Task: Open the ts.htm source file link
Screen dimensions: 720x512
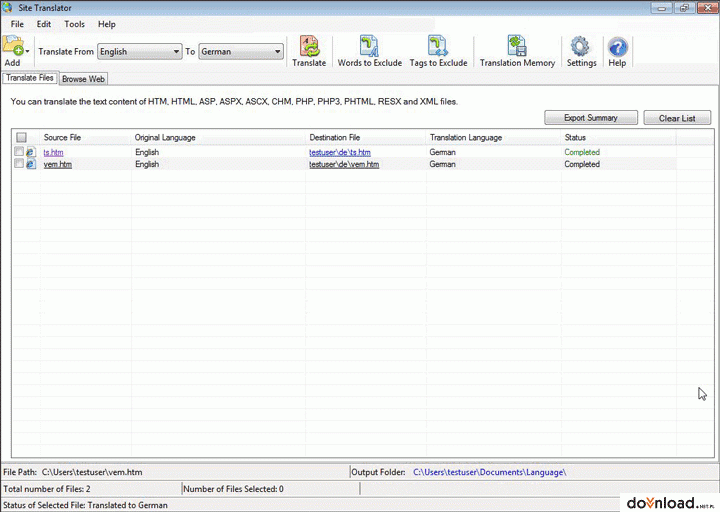Action: point(53,152)
